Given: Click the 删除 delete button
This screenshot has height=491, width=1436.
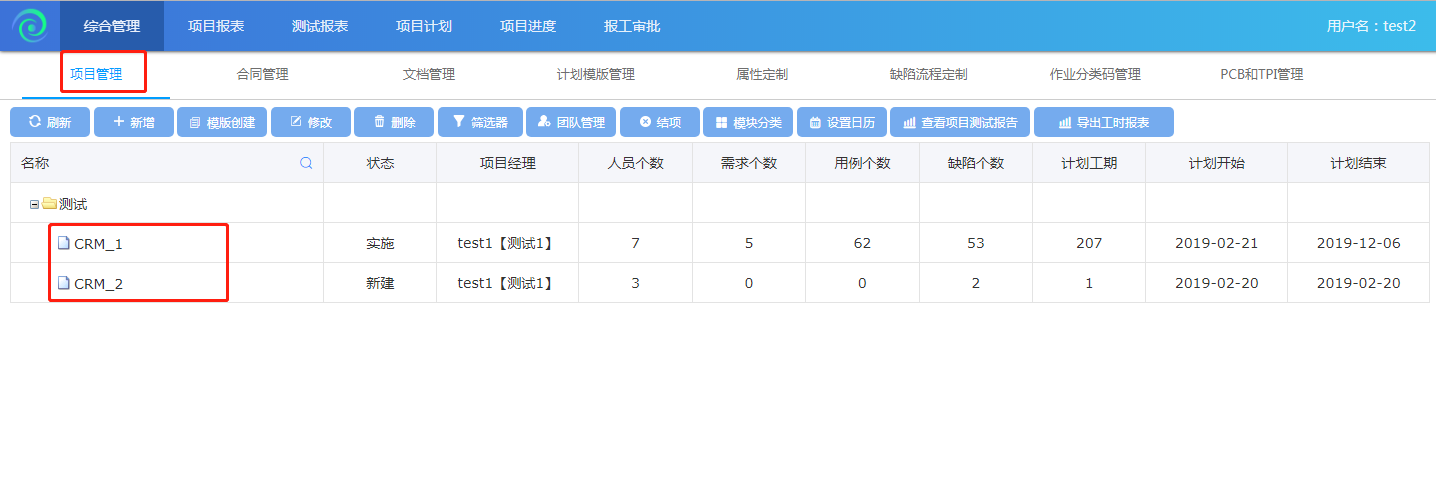Looking at the screenshot, I should (394, 122).
